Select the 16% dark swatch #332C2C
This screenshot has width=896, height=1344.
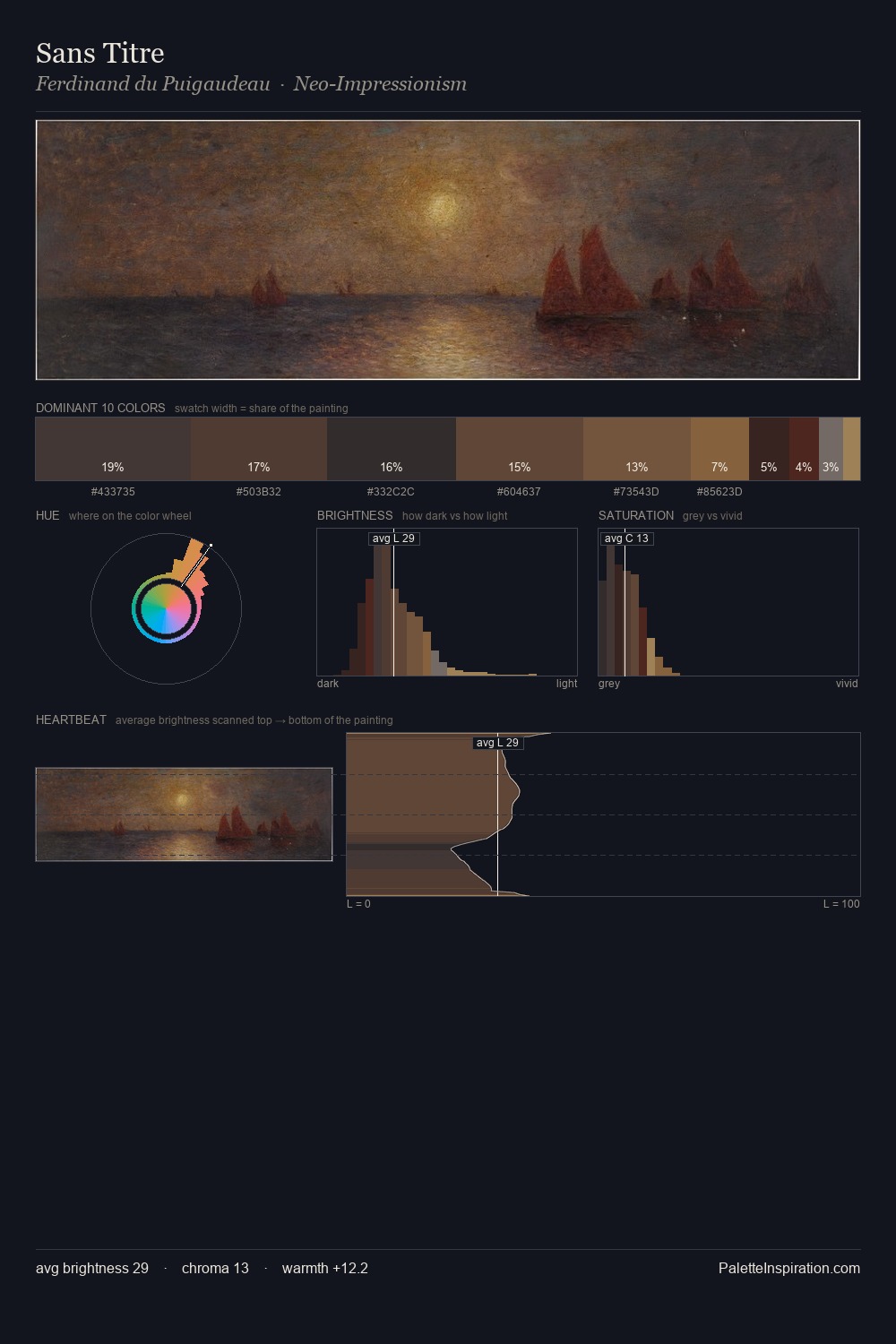point(392,449)
